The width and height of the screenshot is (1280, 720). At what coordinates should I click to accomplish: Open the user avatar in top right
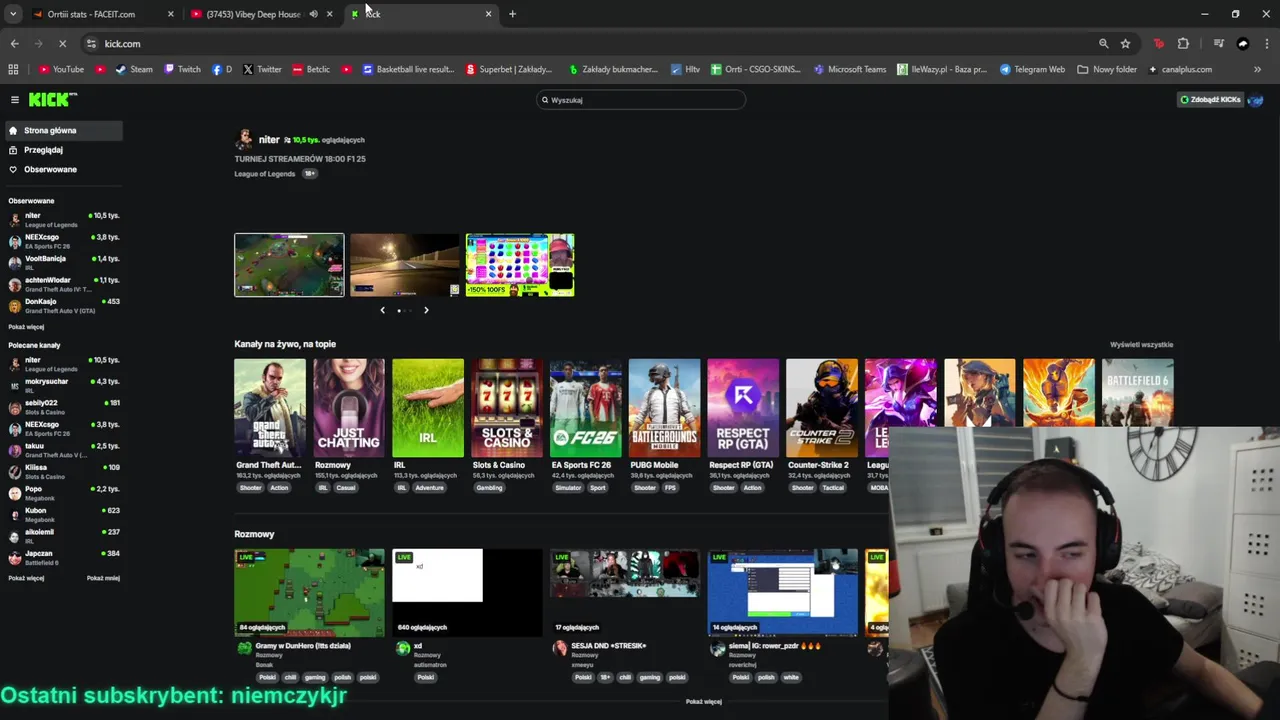click(x=1256, y=100)
